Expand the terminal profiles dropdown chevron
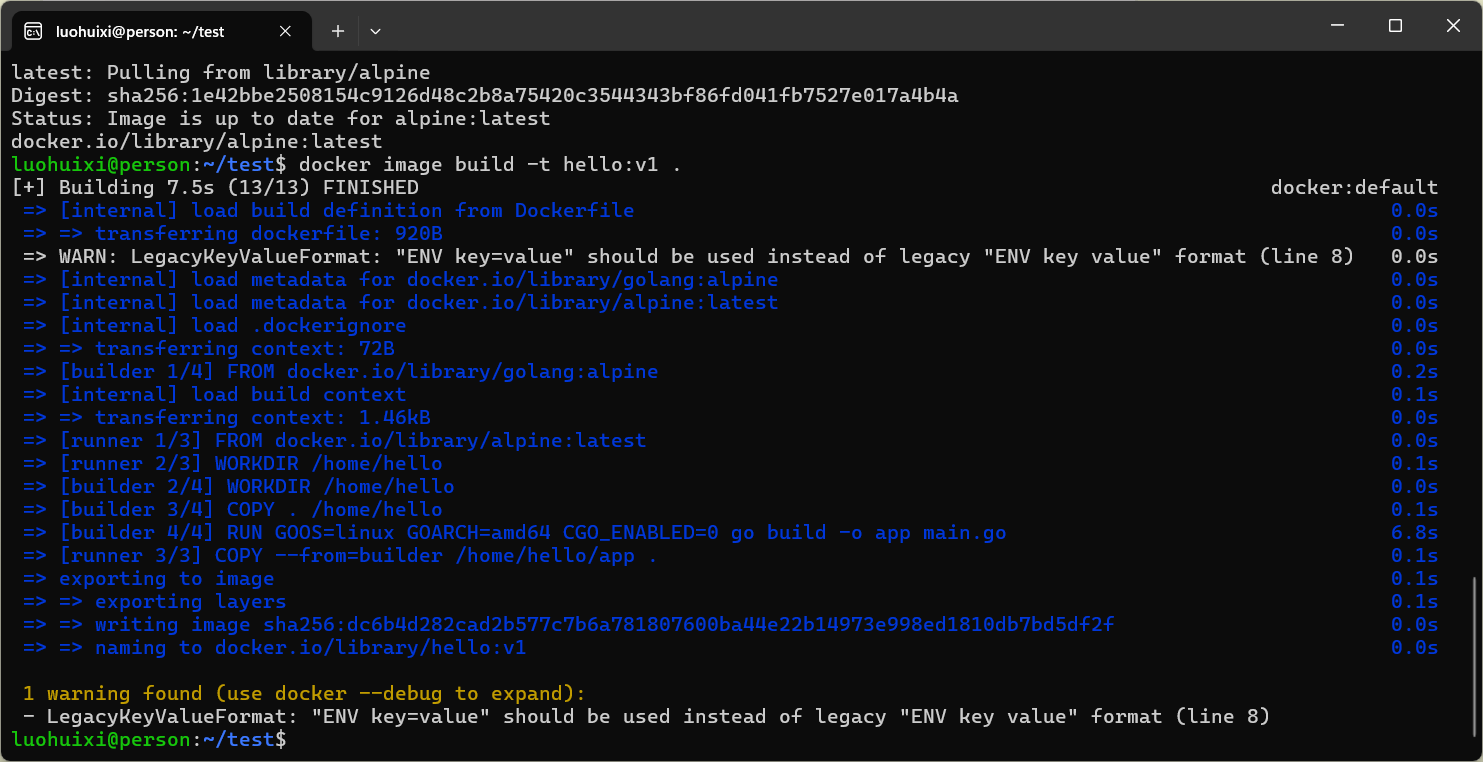The height and width of the screenshot is (762, 1483). pos(375,31)
